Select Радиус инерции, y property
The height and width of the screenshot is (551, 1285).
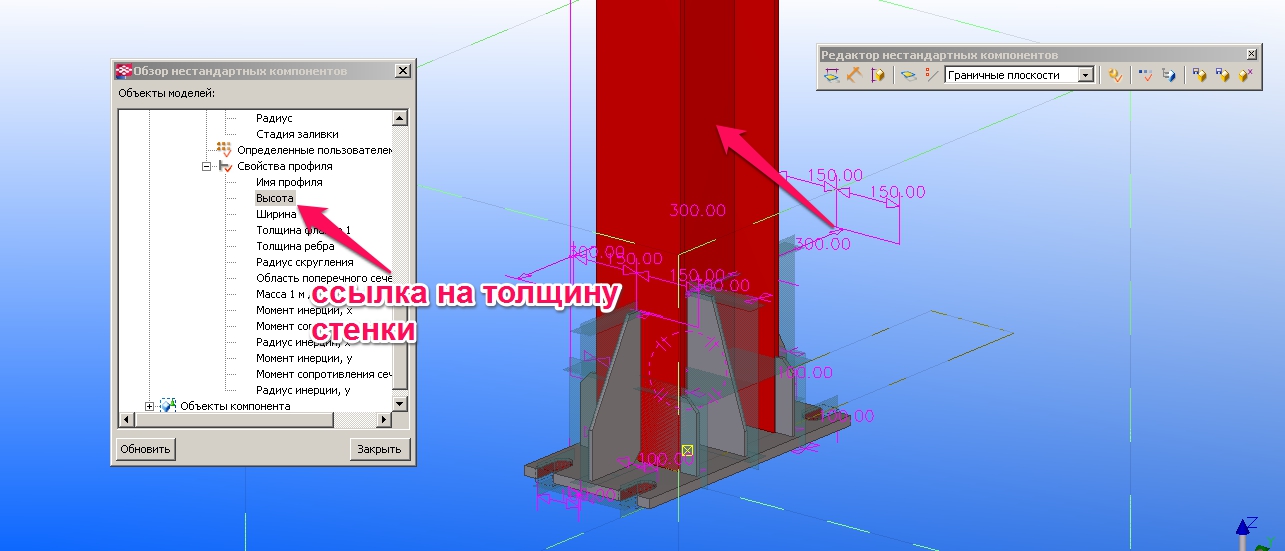pos(303,390)
